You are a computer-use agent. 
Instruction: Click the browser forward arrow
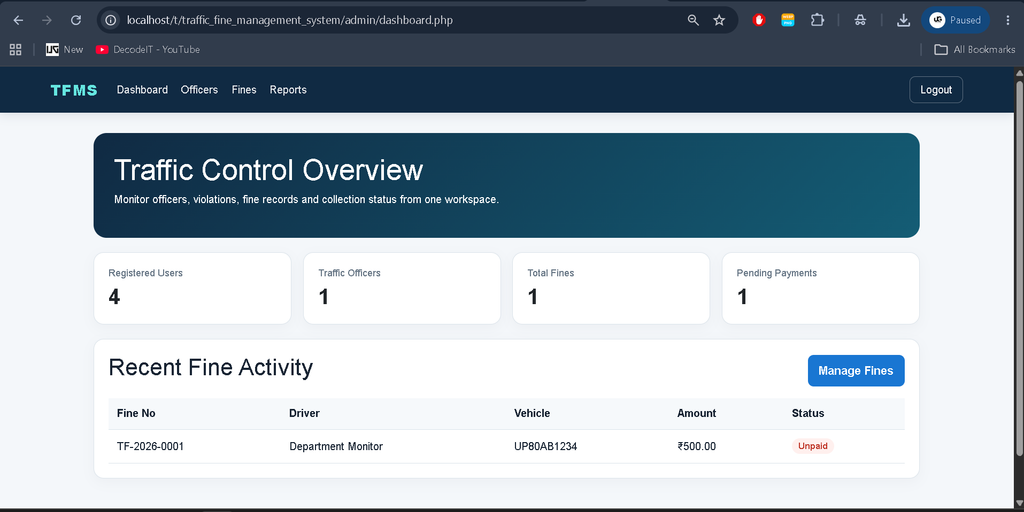click(47, 20)
